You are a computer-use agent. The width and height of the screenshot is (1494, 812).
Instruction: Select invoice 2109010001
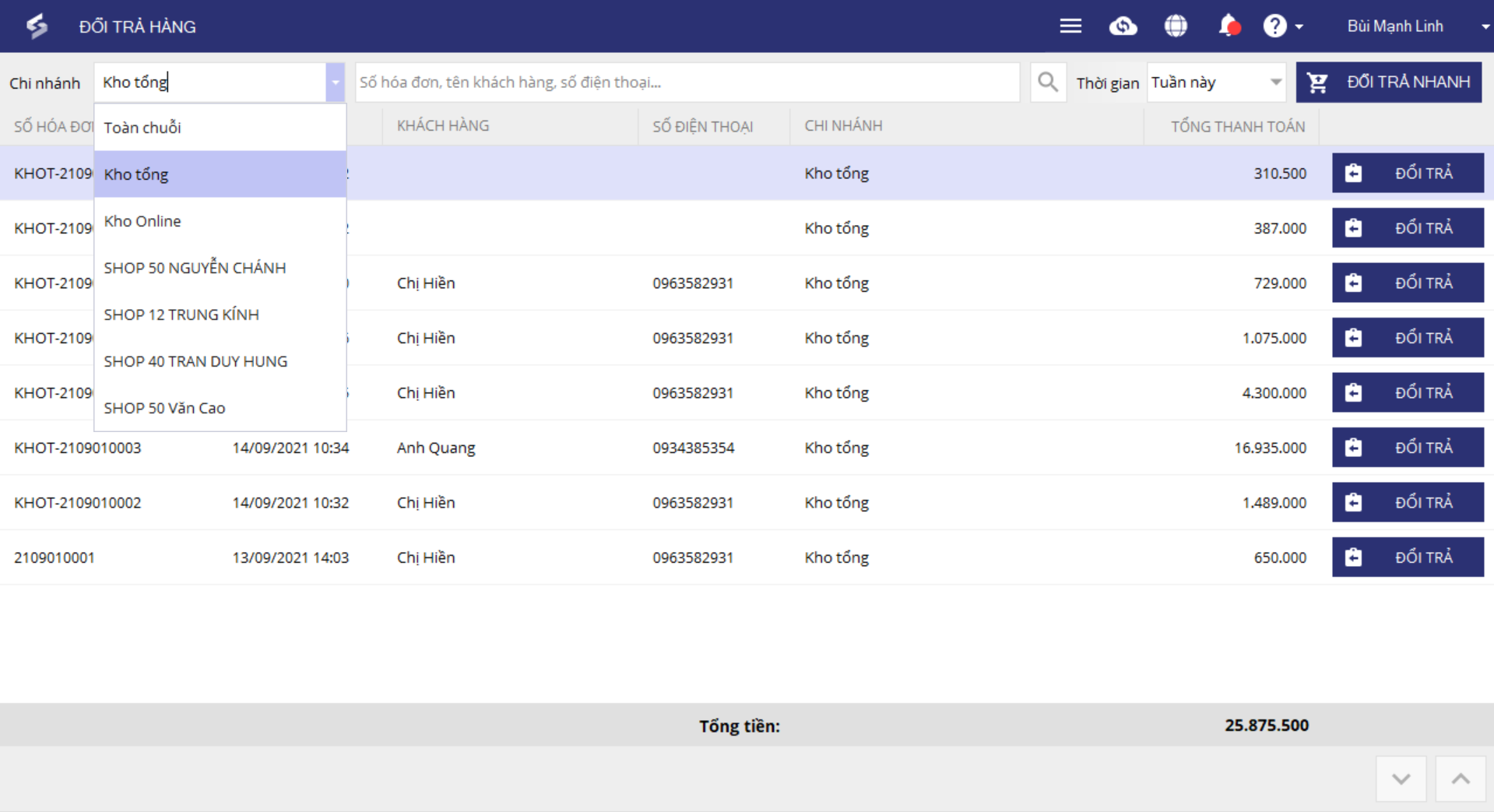coord(54,557)
